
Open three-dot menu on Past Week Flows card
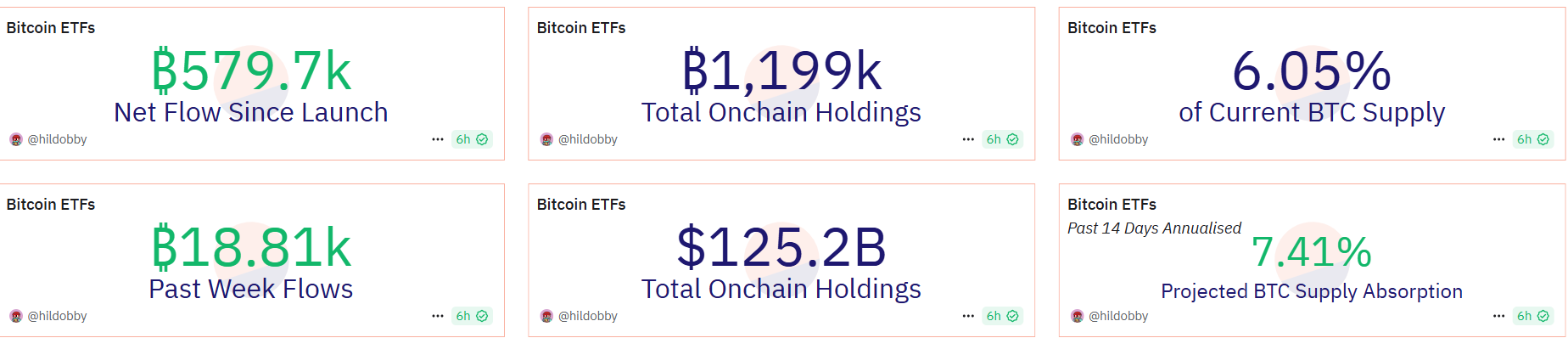point(438,316)
